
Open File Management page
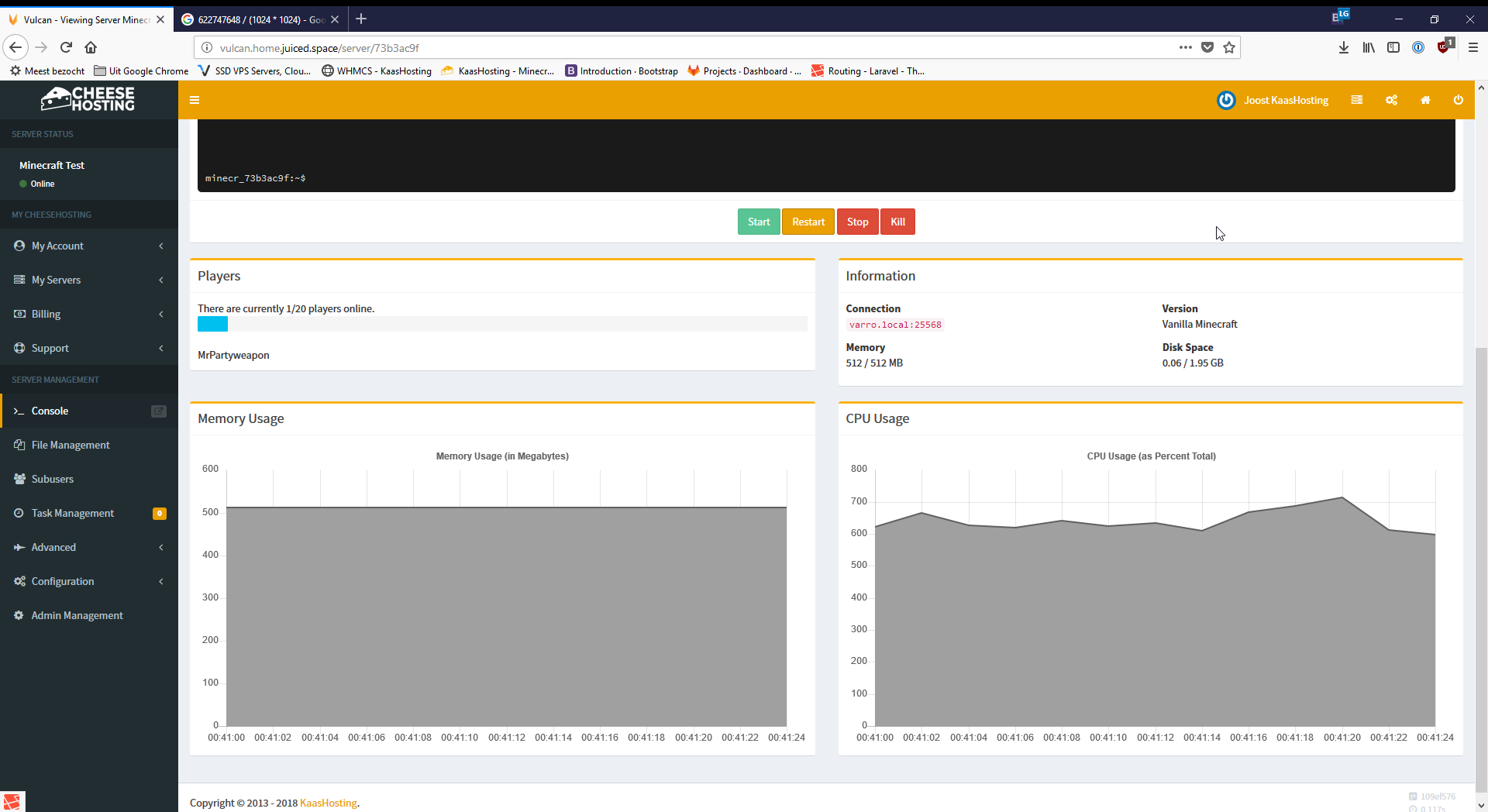pos(71,445)
